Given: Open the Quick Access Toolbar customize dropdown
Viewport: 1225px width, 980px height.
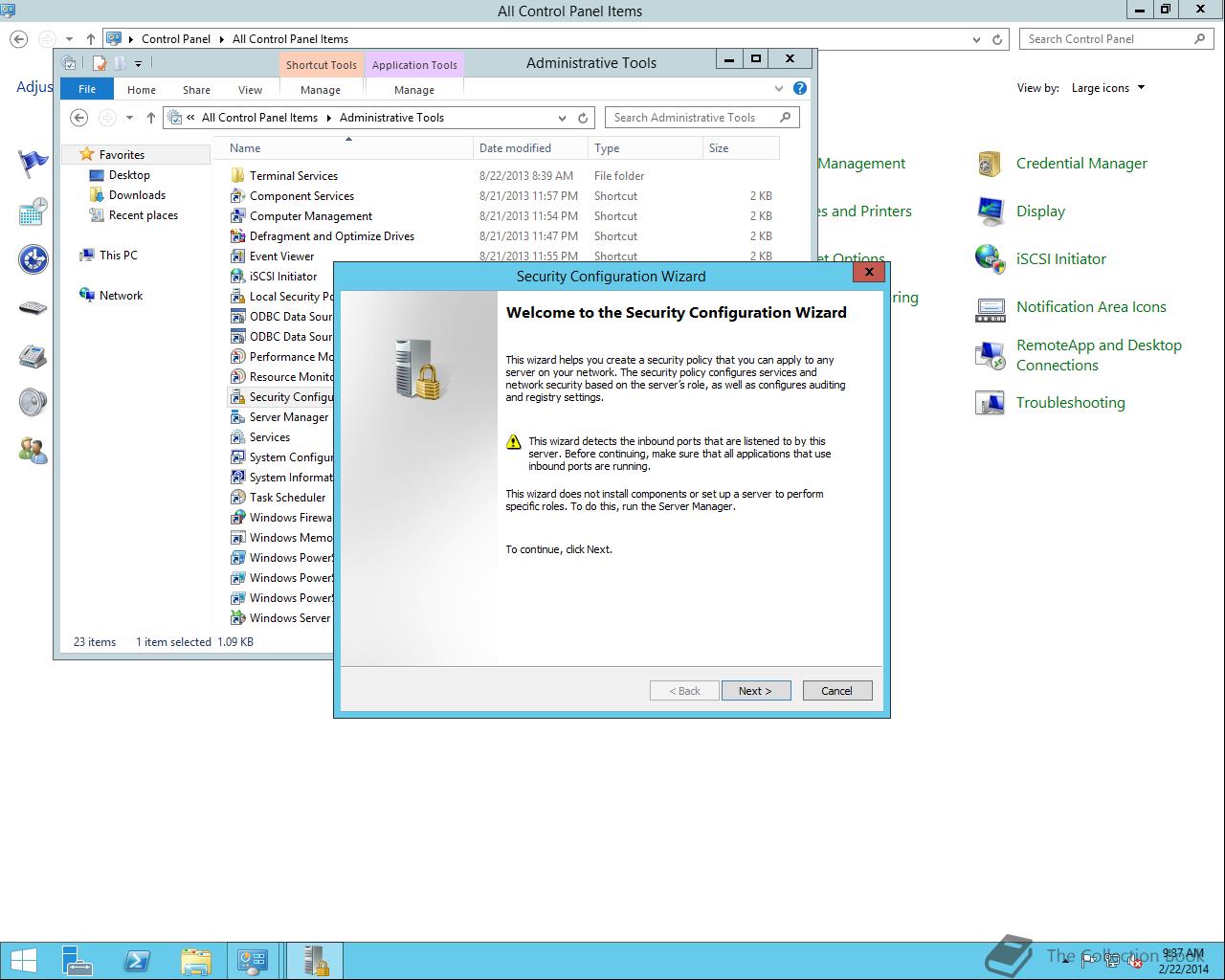Looking at the screenshot, I should (138, 63).
